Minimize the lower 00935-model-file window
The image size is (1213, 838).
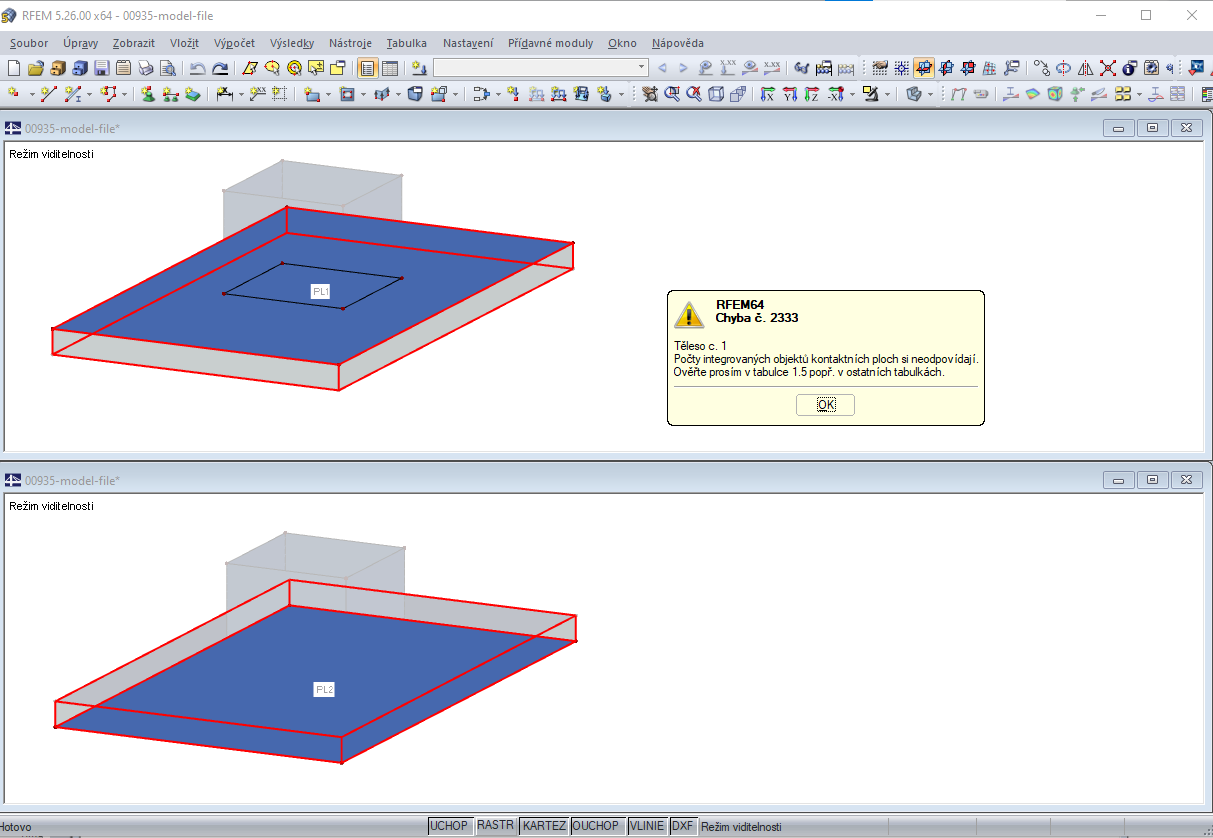[x=1118, y=480]
